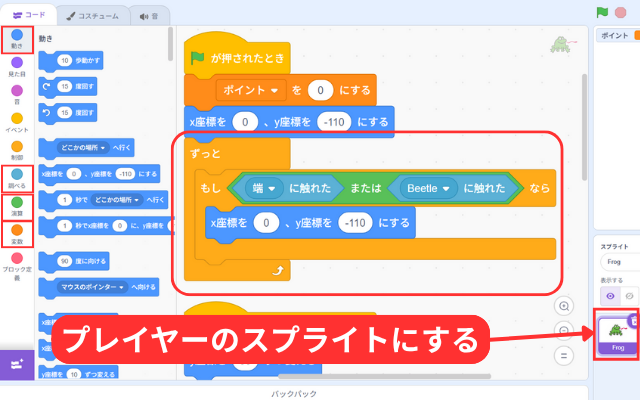Image resolution: width=640 pixels, height=400 pixels.
Task: Select the イベント events category circle
Action: (17, 118)
